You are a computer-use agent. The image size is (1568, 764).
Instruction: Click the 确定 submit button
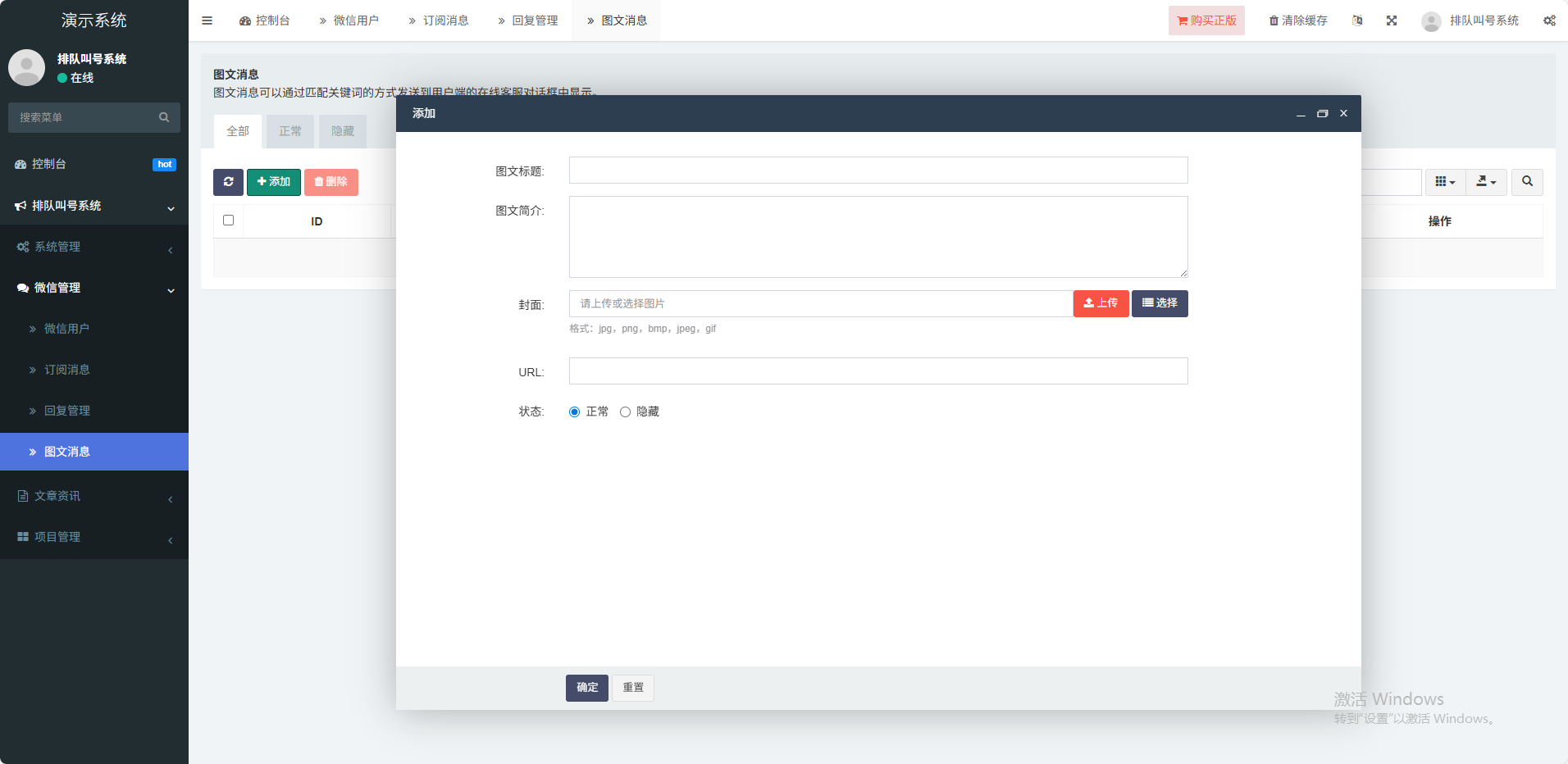point(586,688)
